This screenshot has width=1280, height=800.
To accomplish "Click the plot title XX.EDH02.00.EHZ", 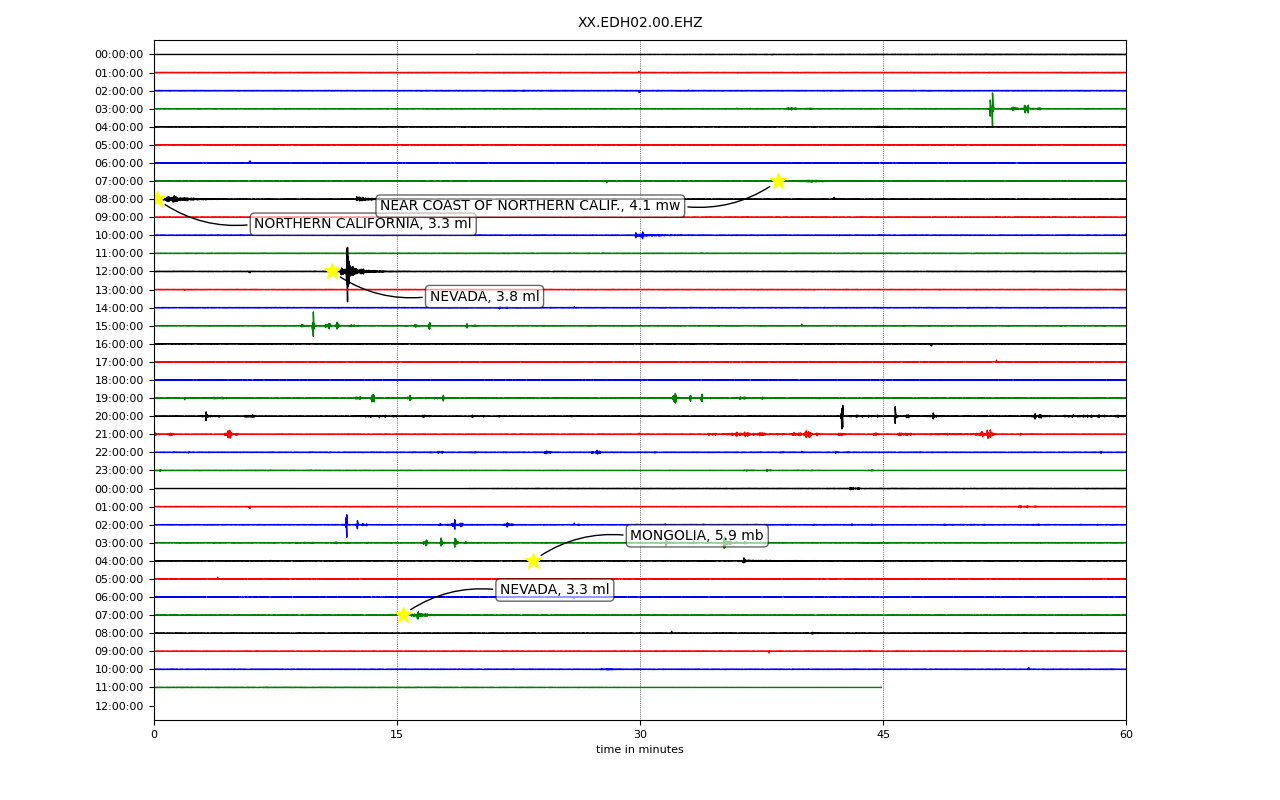I will 640,23.
